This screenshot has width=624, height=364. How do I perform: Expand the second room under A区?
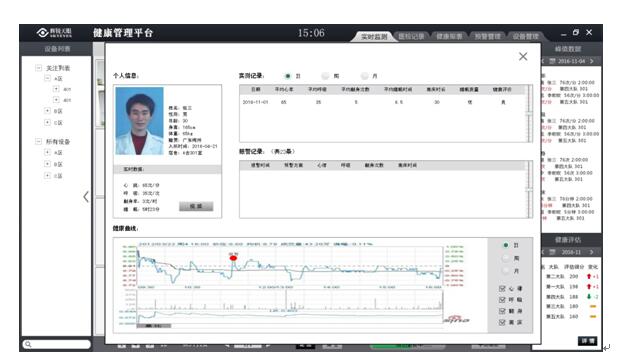[56, 100]
